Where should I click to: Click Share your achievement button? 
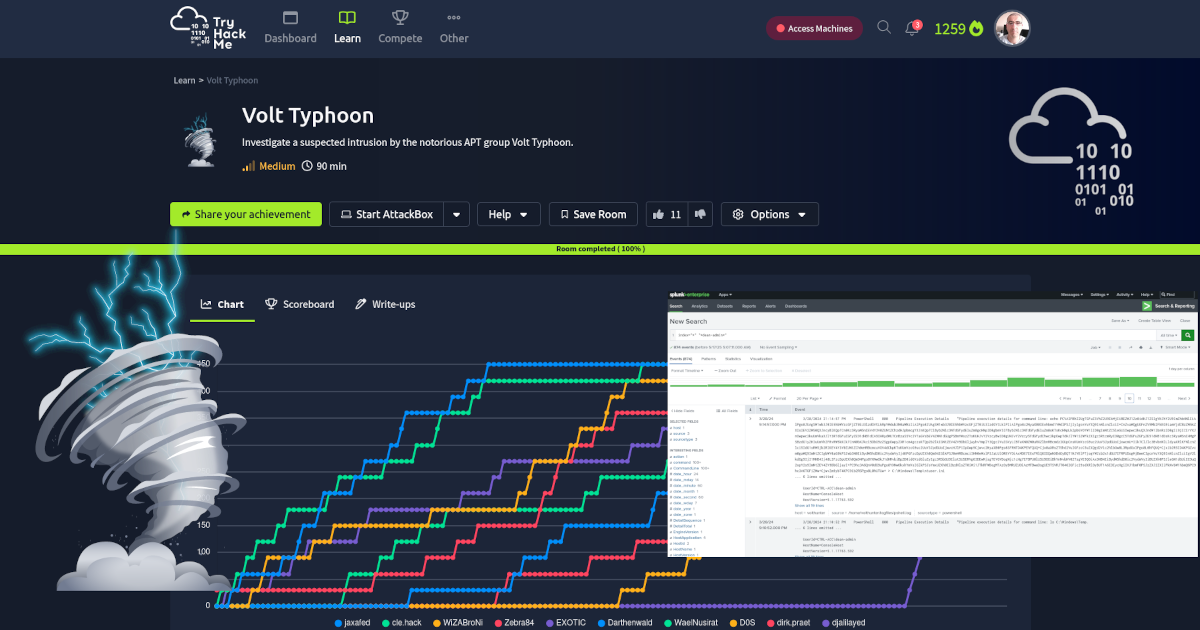pos(246,214)
